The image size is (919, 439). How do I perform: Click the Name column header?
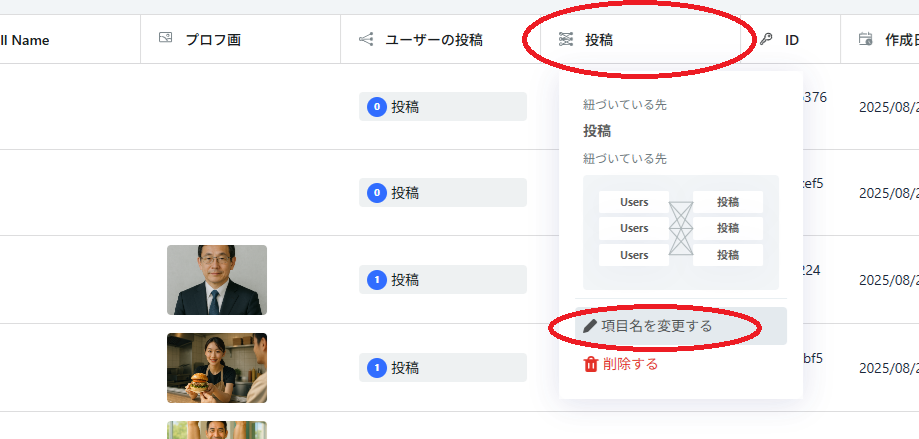pyautogui.click(x=25, y=40)
